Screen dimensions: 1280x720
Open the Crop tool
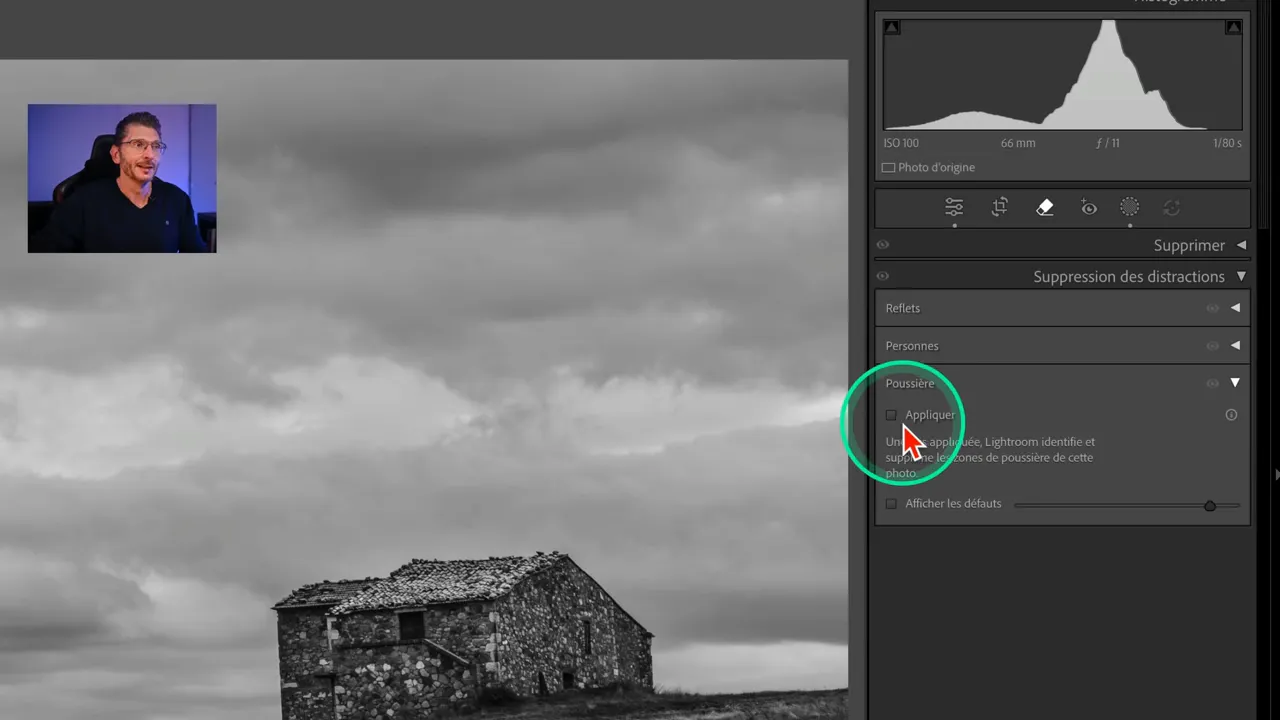click(x=999, y=206)
